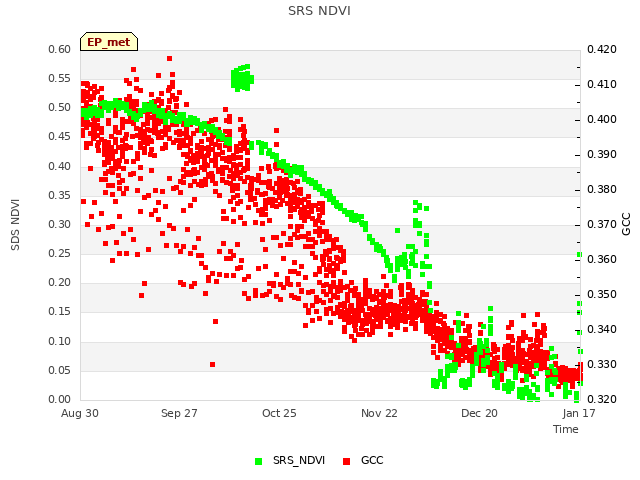Click the 0.320 right axis value
Screen dimensions: 640x480
click(x=602, y=399)
